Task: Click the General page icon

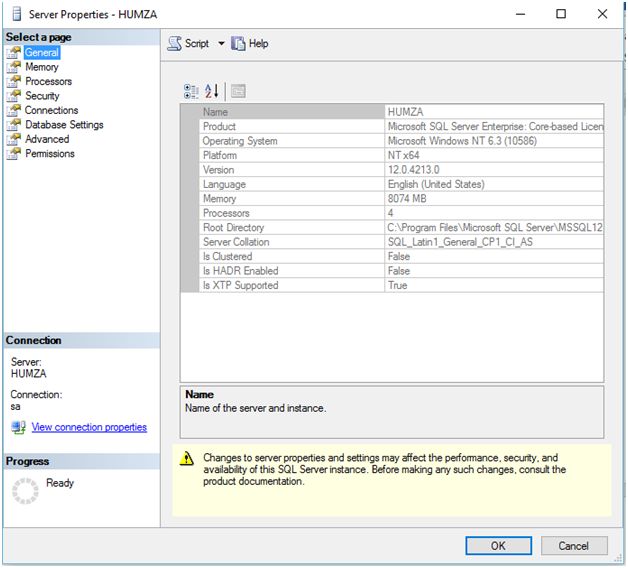Action: 14,52
